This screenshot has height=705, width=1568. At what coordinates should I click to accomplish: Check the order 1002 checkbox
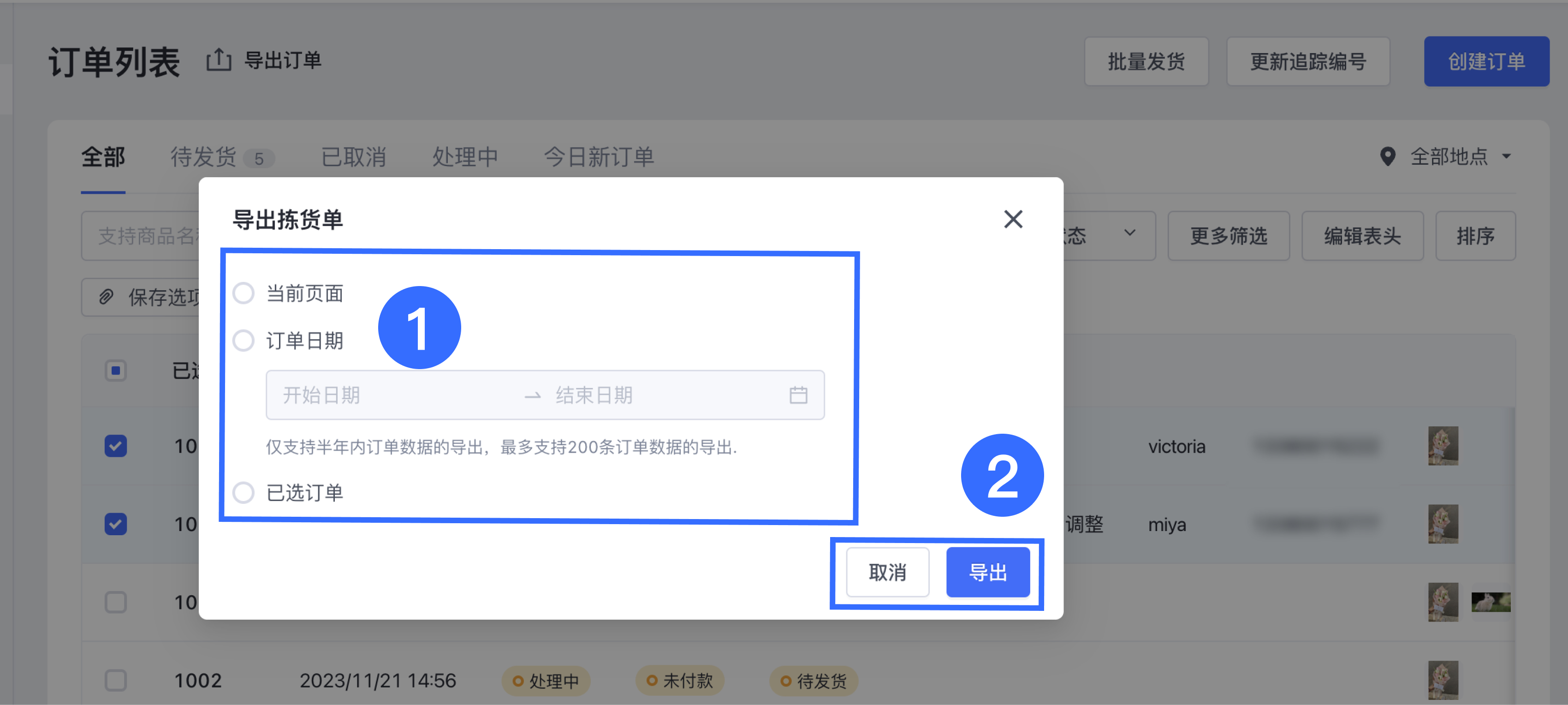(x=116, y=680)
